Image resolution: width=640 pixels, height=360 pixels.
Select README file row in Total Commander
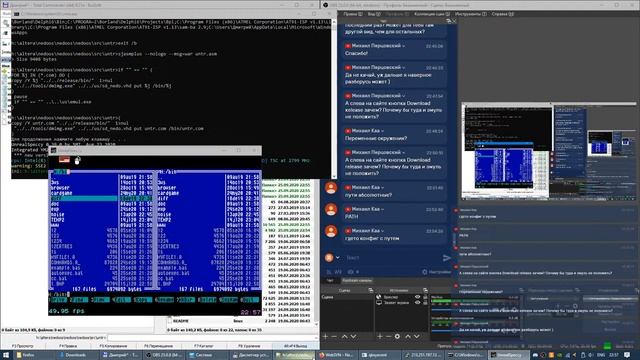(x=243, y=321)
